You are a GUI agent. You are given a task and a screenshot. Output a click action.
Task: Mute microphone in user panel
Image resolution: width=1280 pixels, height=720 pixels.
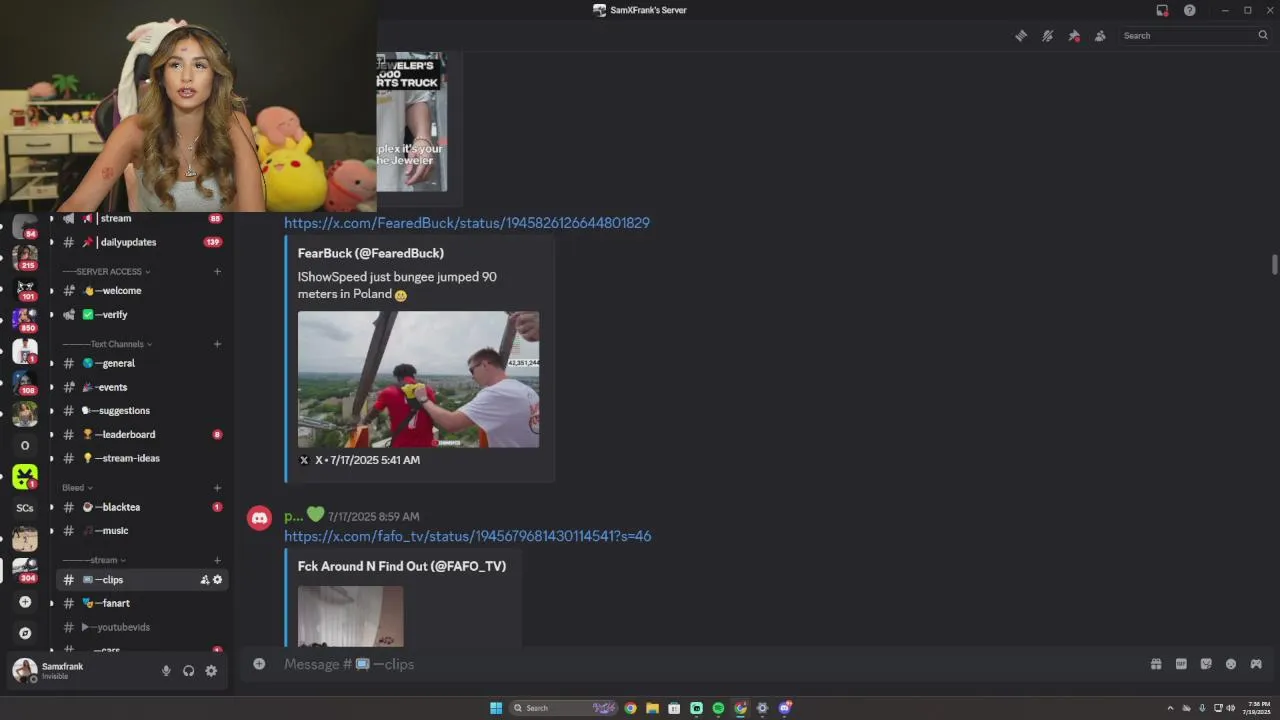[x=166, y=671]
